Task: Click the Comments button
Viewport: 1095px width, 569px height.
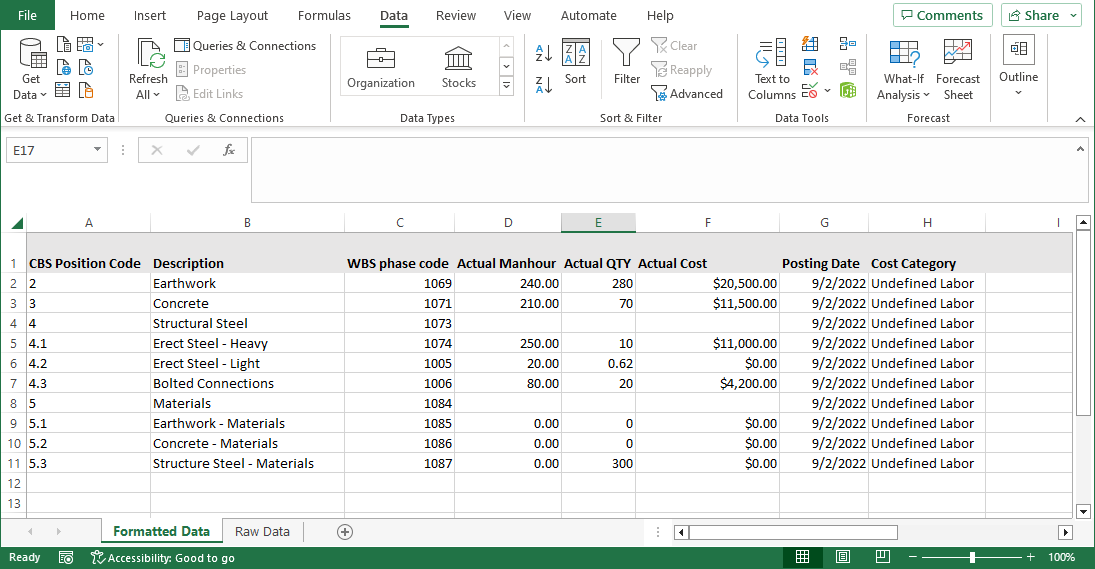Action: point(942,15)
